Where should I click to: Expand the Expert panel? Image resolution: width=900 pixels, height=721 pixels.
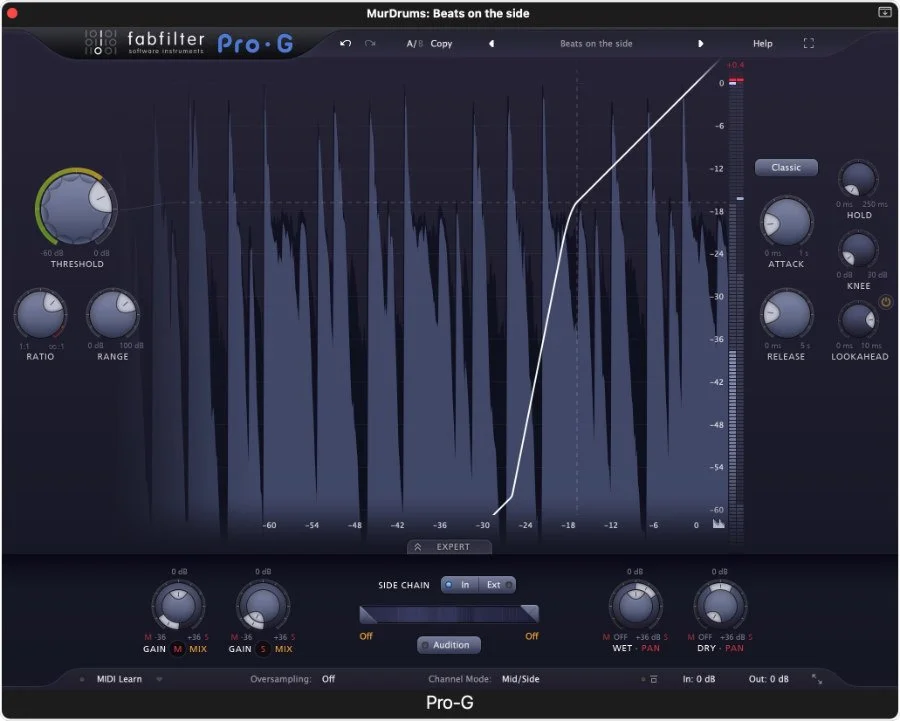pos(449,547)
